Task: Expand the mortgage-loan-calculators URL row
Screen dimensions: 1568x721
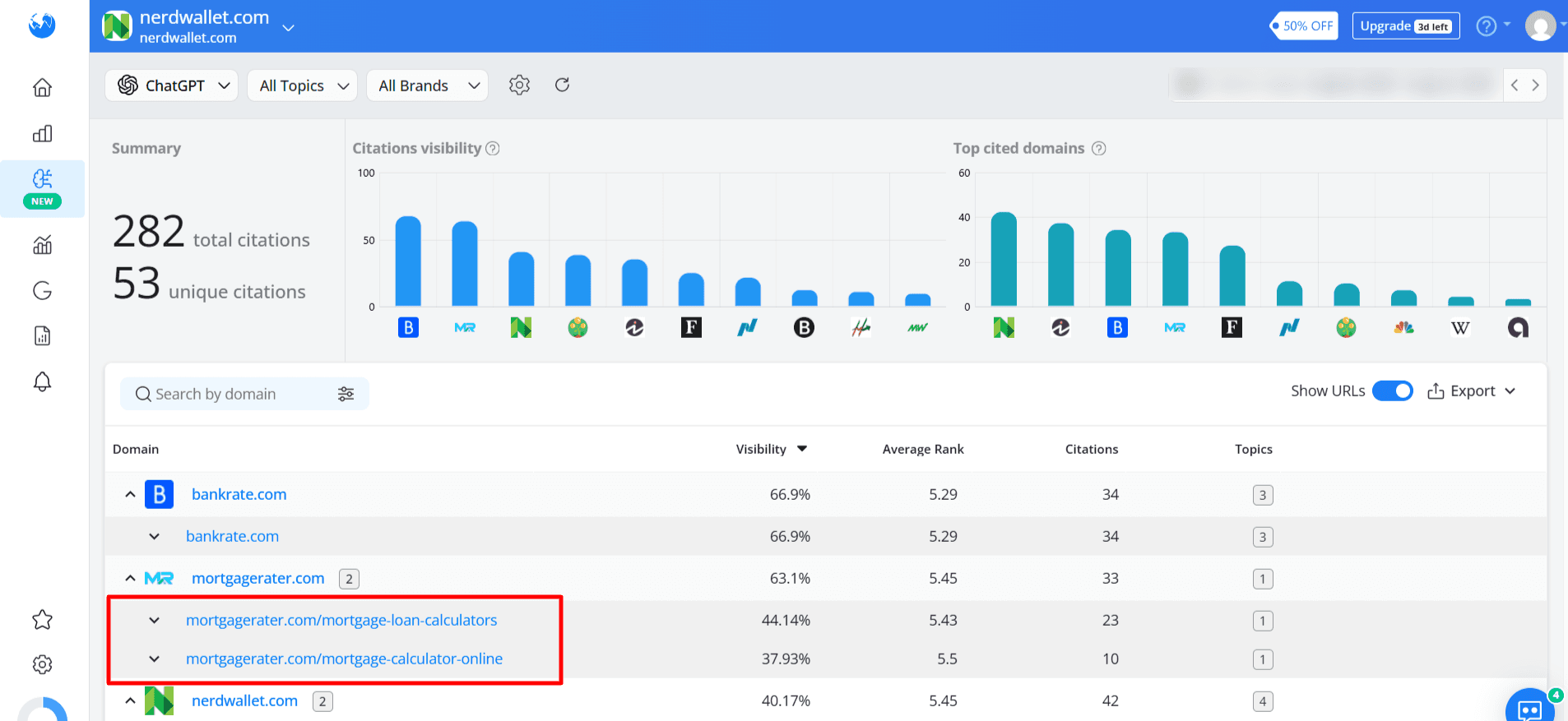Action: (154, 620)
